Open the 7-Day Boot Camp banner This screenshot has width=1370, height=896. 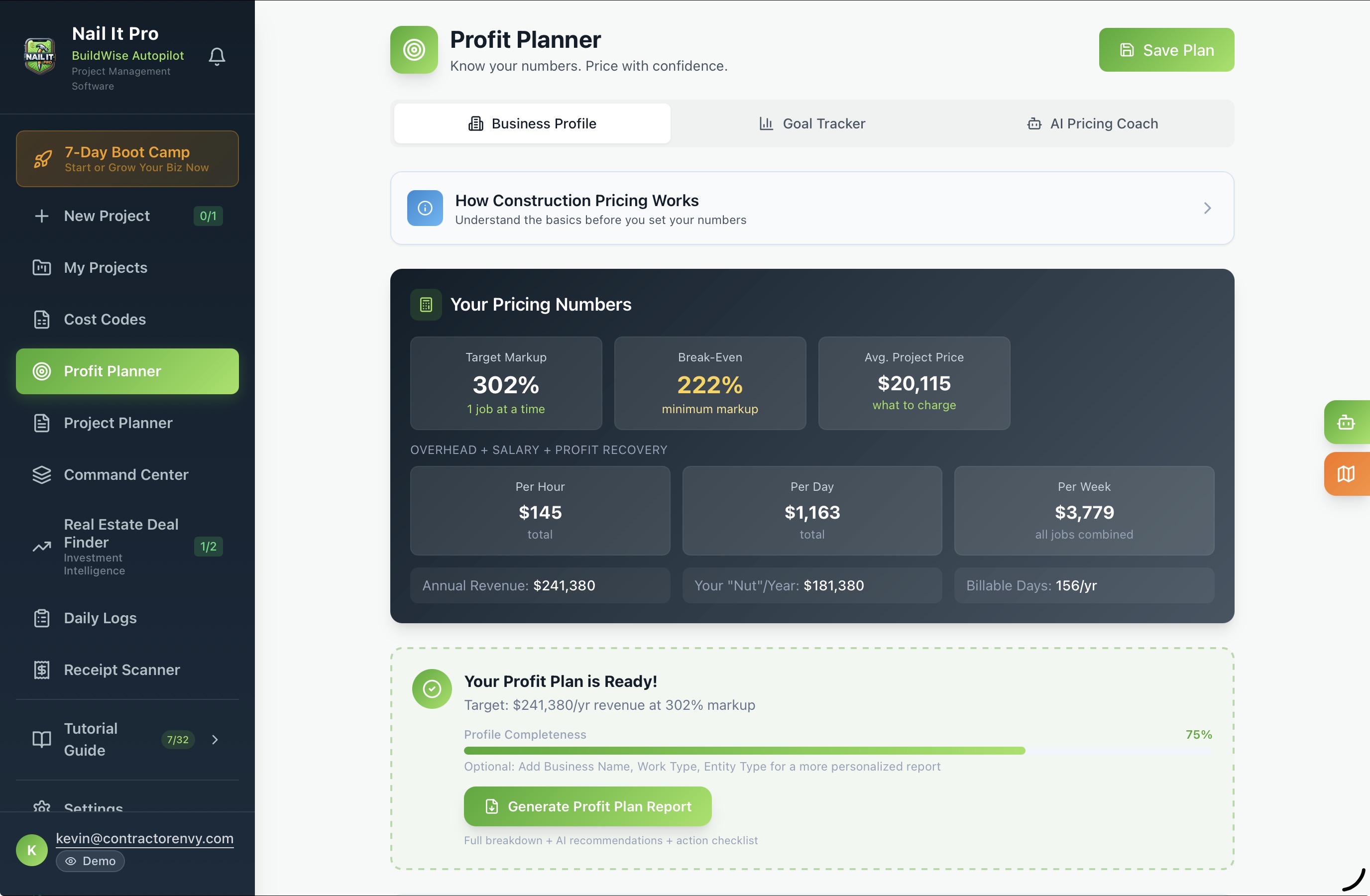click(127, 159)
